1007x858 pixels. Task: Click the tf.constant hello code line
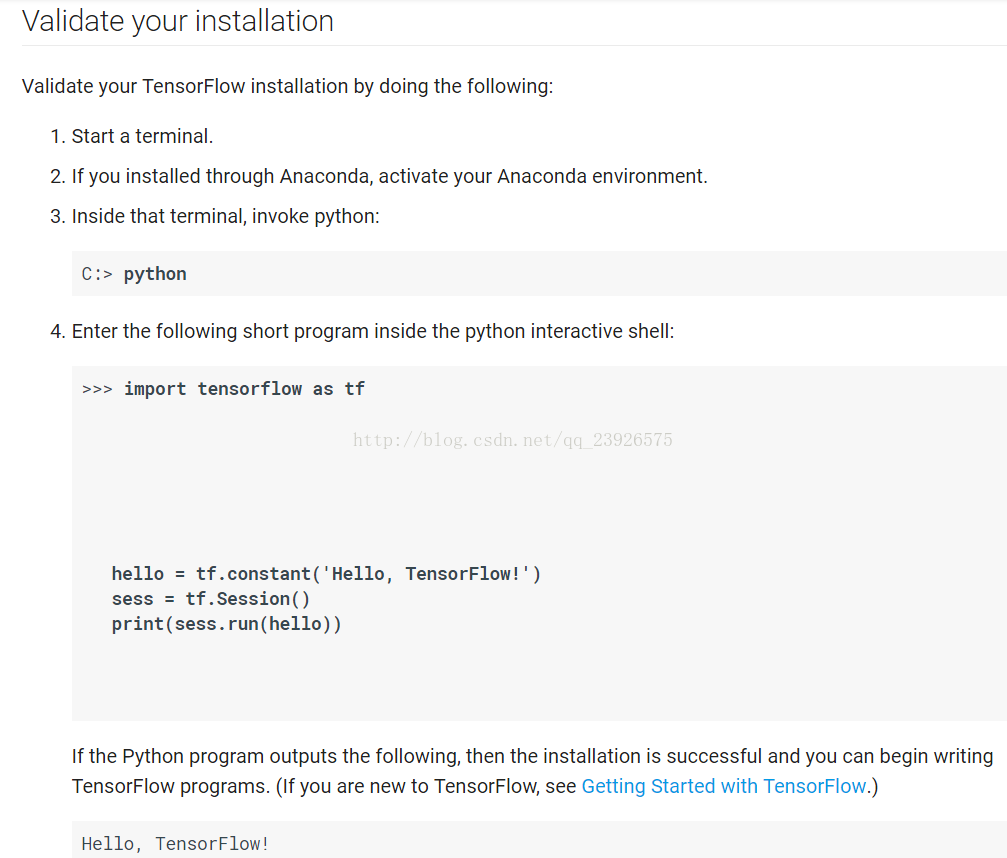pos(326,573)
